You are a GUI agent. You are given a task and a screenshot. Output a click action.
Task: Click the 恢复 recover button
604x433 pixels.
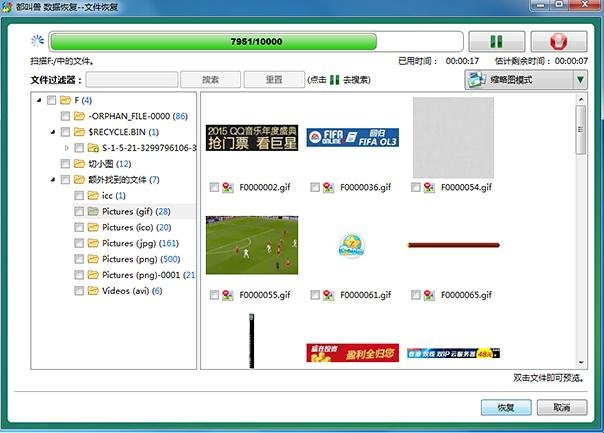pyautogui.click(x=506, y=407)
